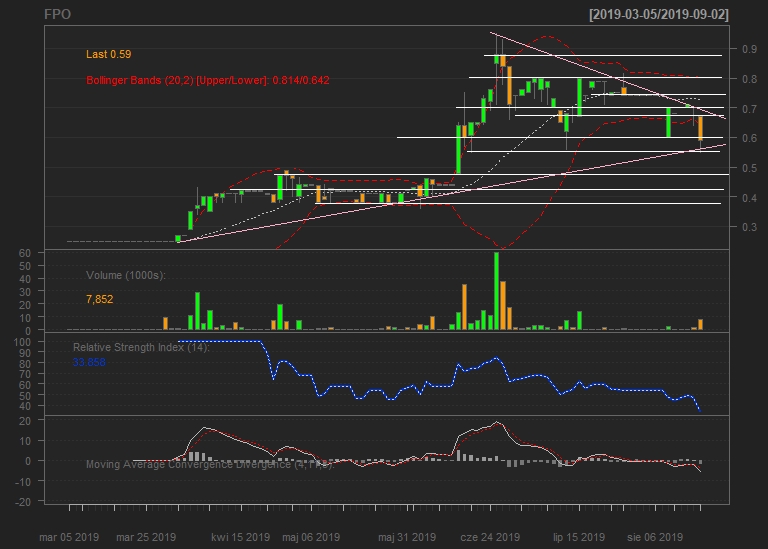Click the Relative Strength Index (14) label
The width and height of the screenshot is (768, 549).
[141, 347]
